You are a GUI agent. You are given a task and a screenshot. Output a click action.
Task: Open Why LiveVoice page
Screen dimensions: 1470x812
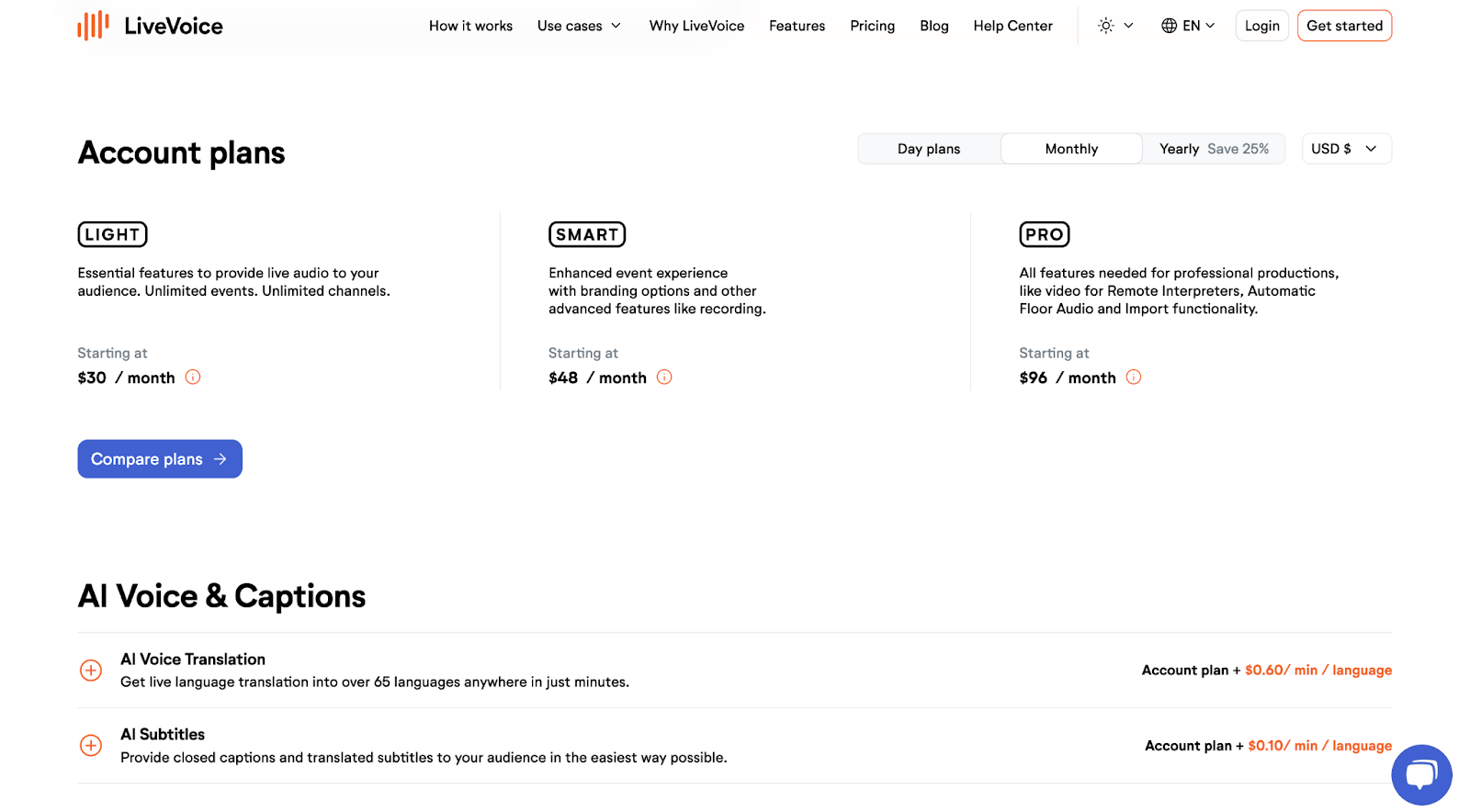coord(696,26)
